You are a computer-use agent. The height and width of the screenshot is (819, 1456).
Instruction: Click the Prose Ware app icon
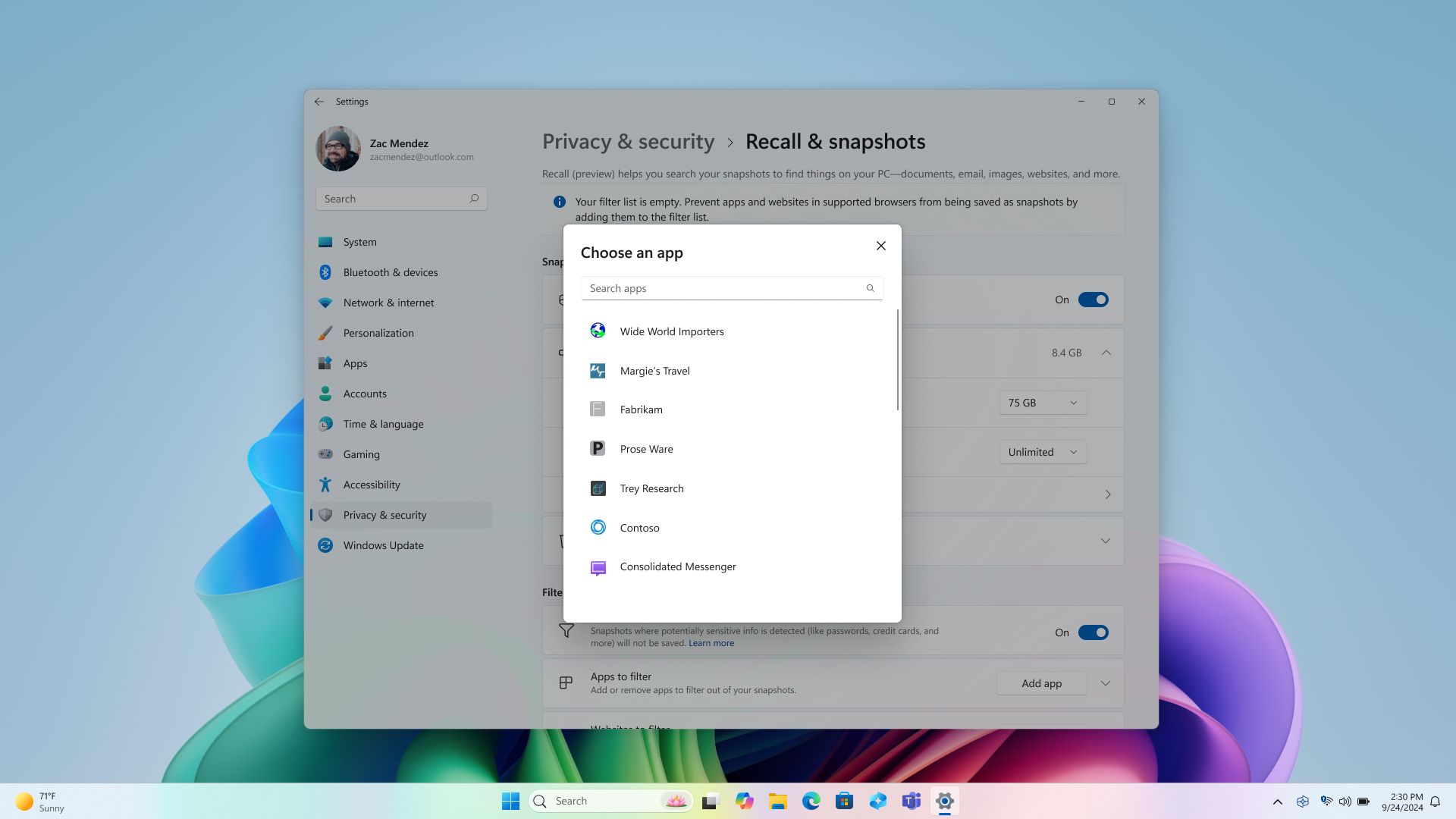tap(597, 448)
